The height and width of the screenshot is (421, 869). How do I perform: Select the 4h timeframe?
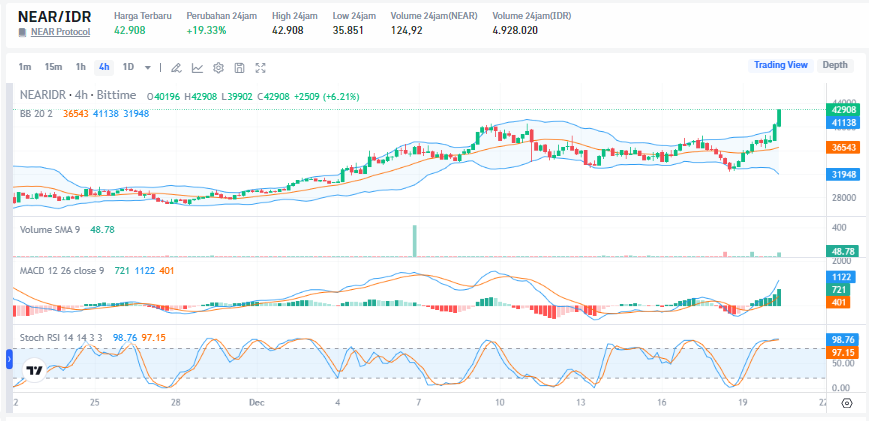click(x=104, y=67)
